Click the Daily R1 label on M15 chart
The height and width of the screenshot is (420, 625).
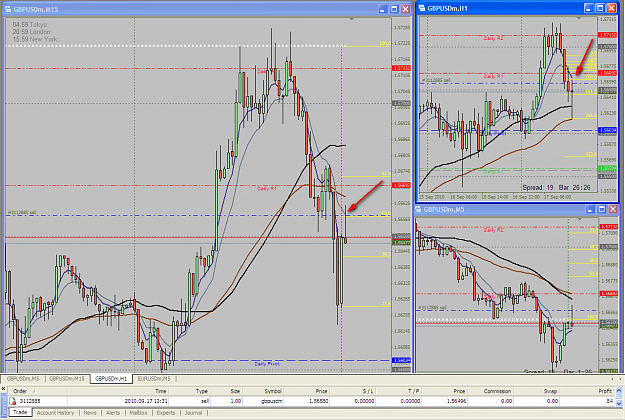(266, 188)
